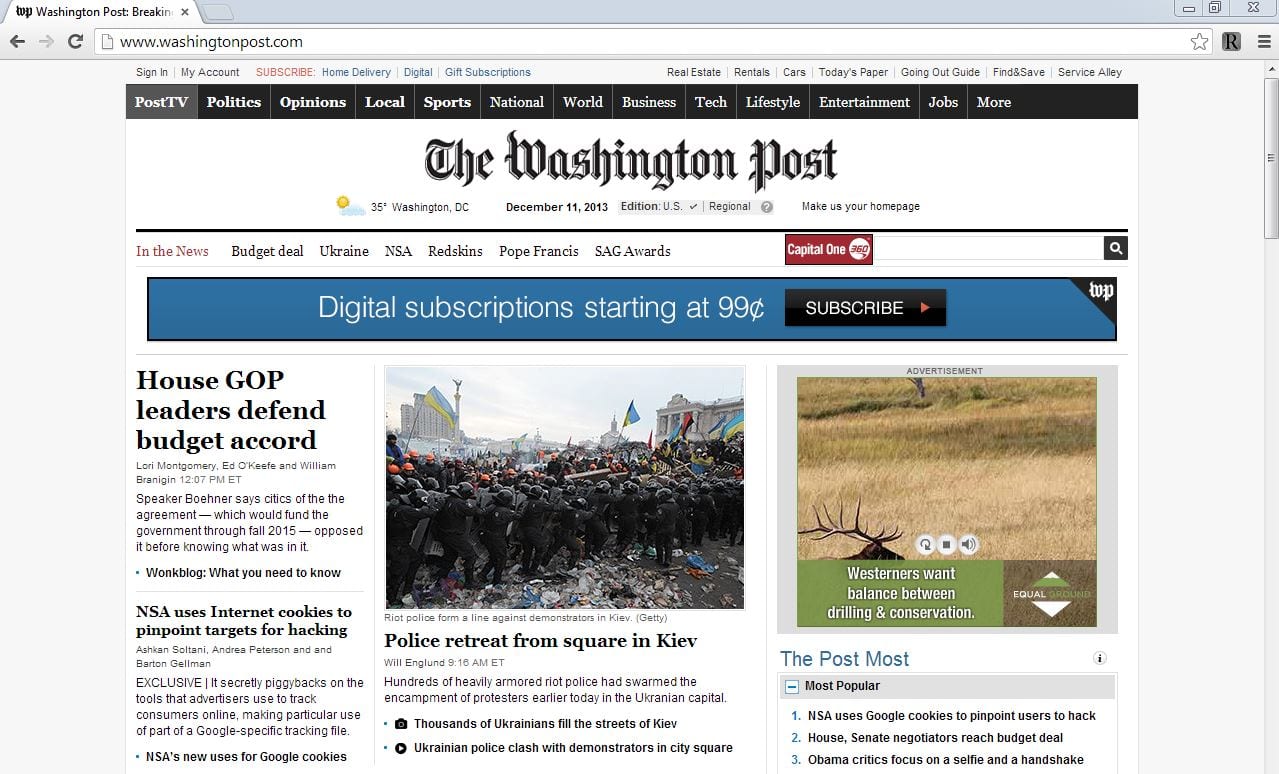This screenshot has width=1279, height=774.
Task: Expand the More navigation menu
Action: pyautogui.click(x=993, y=102)
